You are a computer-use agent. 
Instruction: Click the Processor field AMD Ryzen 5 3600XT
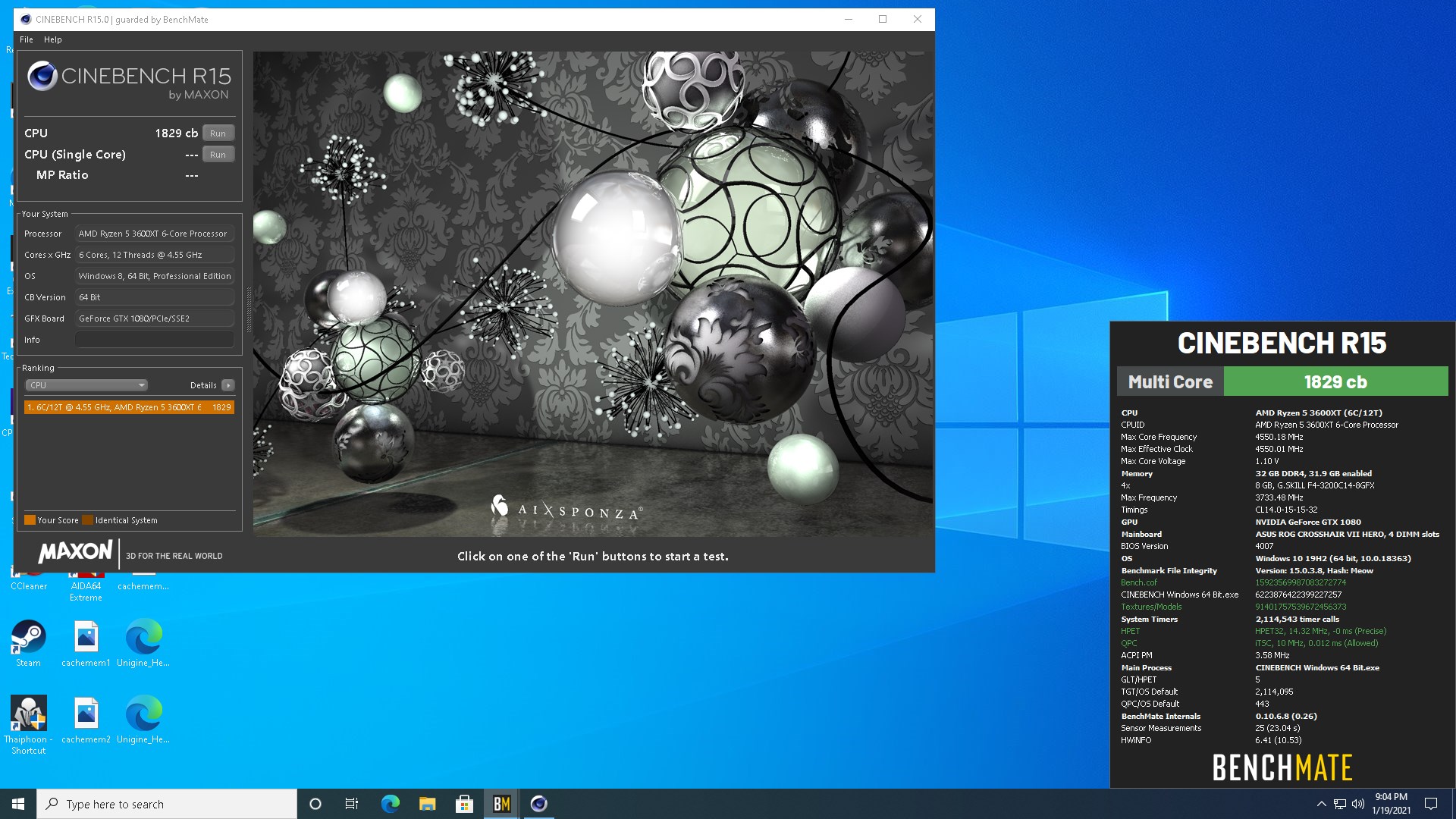pos(155,234)
